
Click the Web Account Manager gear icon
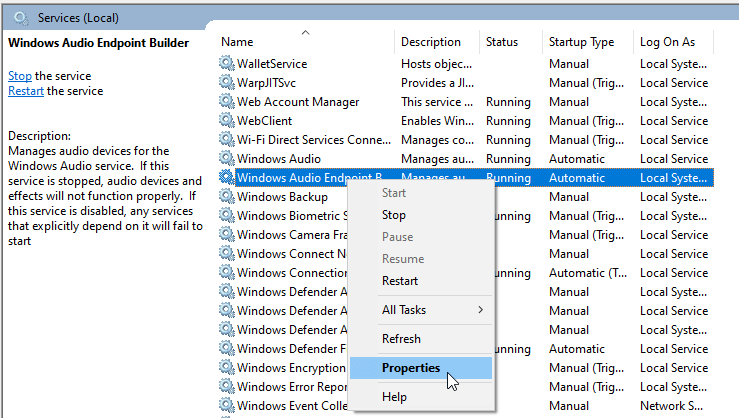[227, 101]
